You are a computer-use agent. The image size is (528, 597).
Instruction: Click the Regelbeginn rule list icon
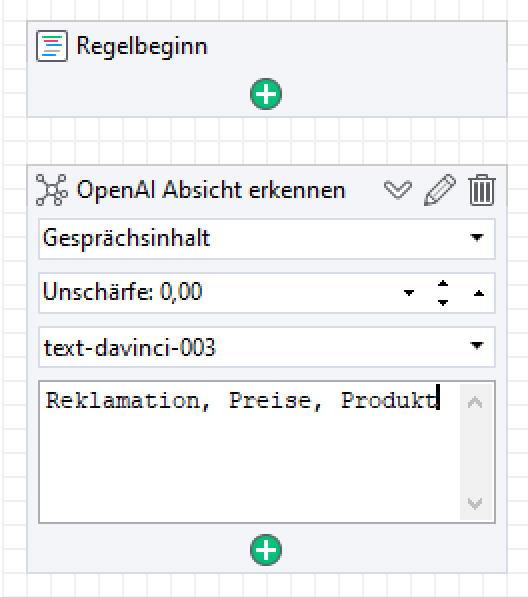pyautogui.click(x=52, y=46)
